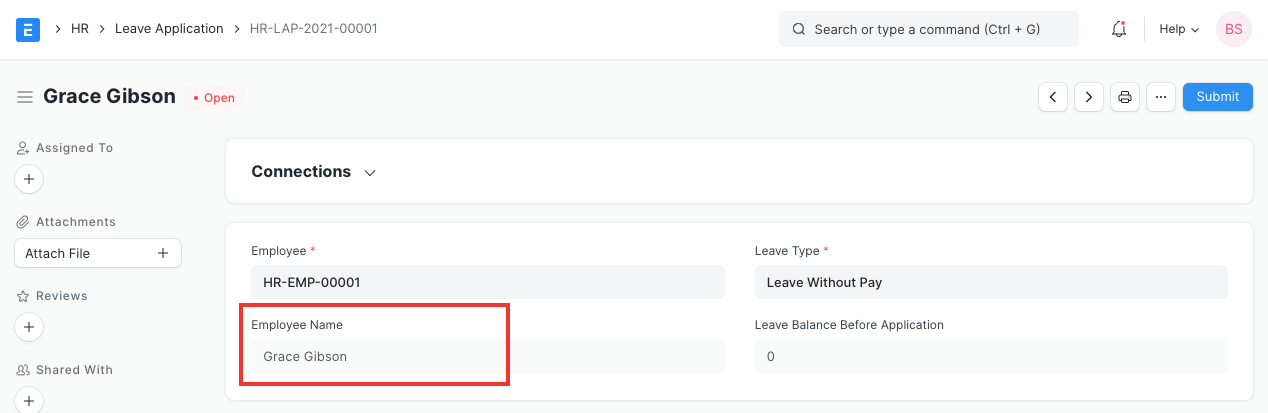Viewport: 1268px width, 413px height.
Task: Add a review with plus button
Action: coord(29,327)
